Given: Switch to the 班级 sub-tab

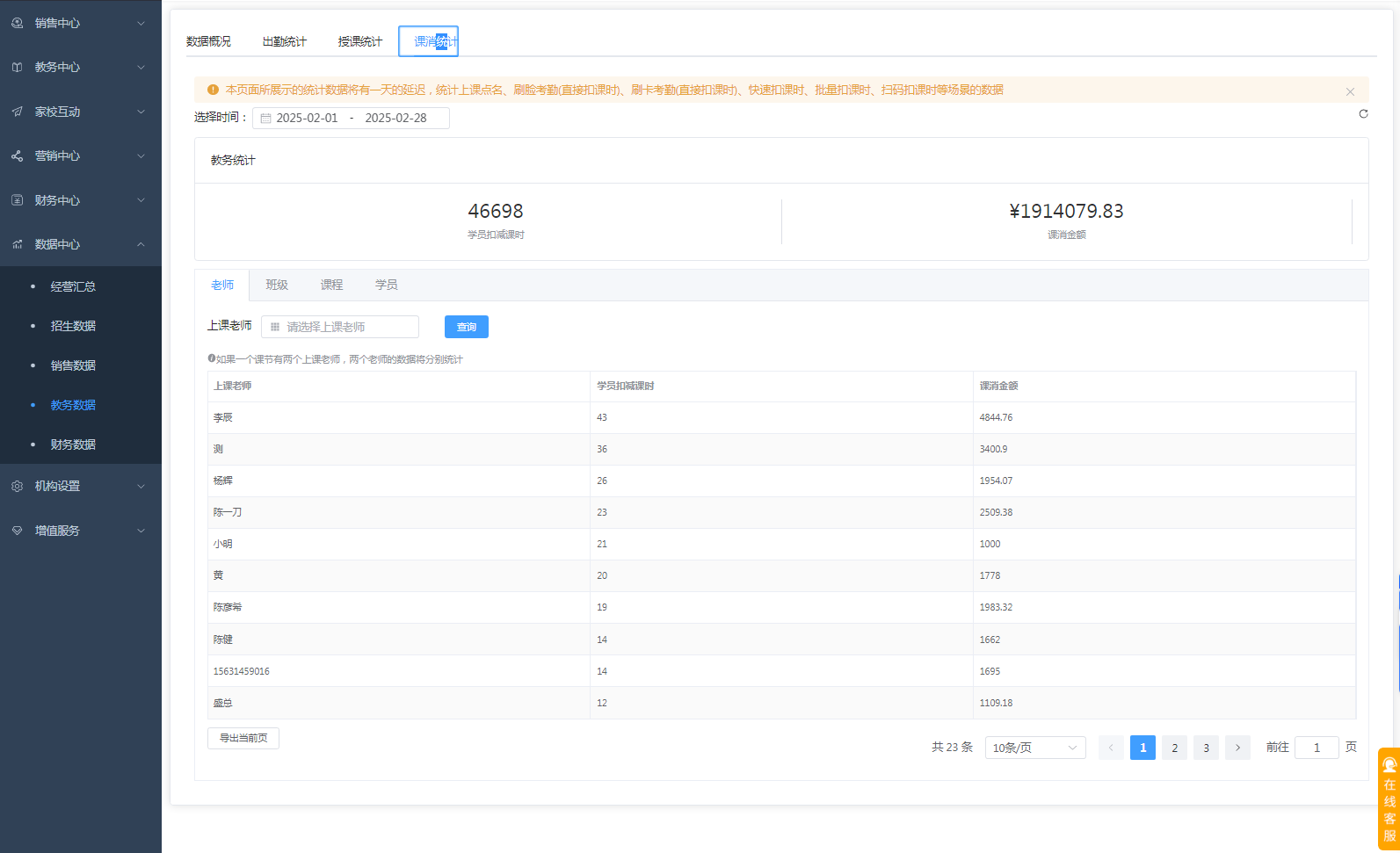Looking at the screenshot, I should point(277,285).
